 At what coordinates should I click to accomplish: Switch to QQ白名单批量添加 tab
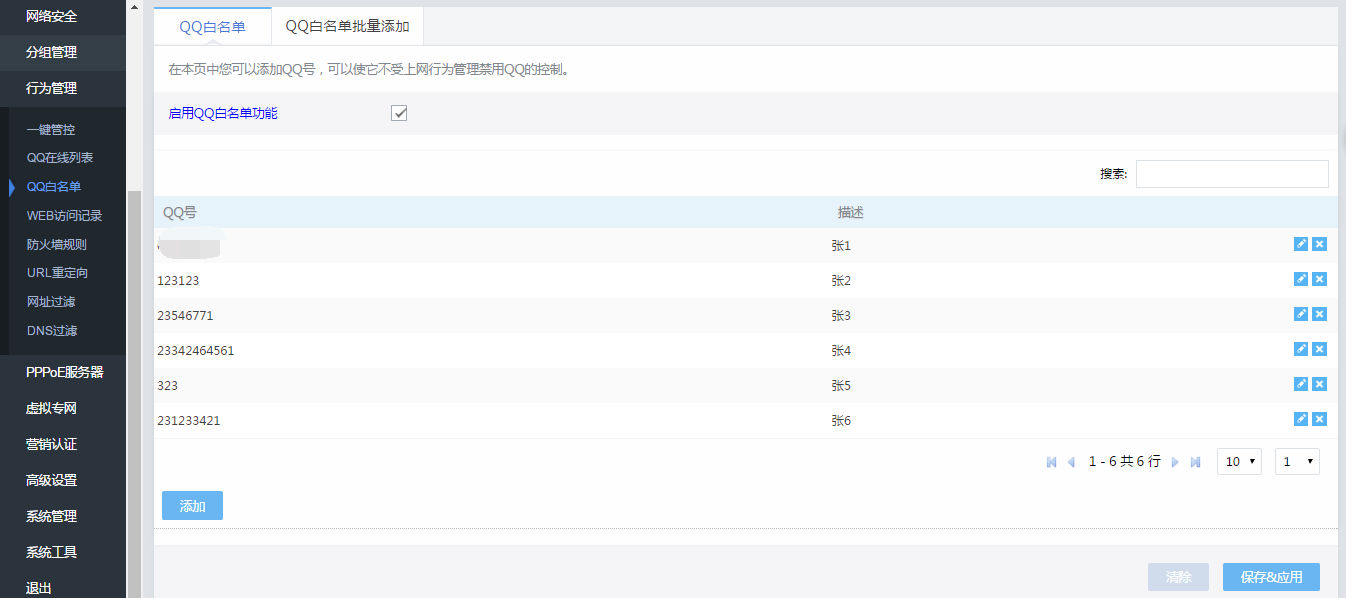347,27
